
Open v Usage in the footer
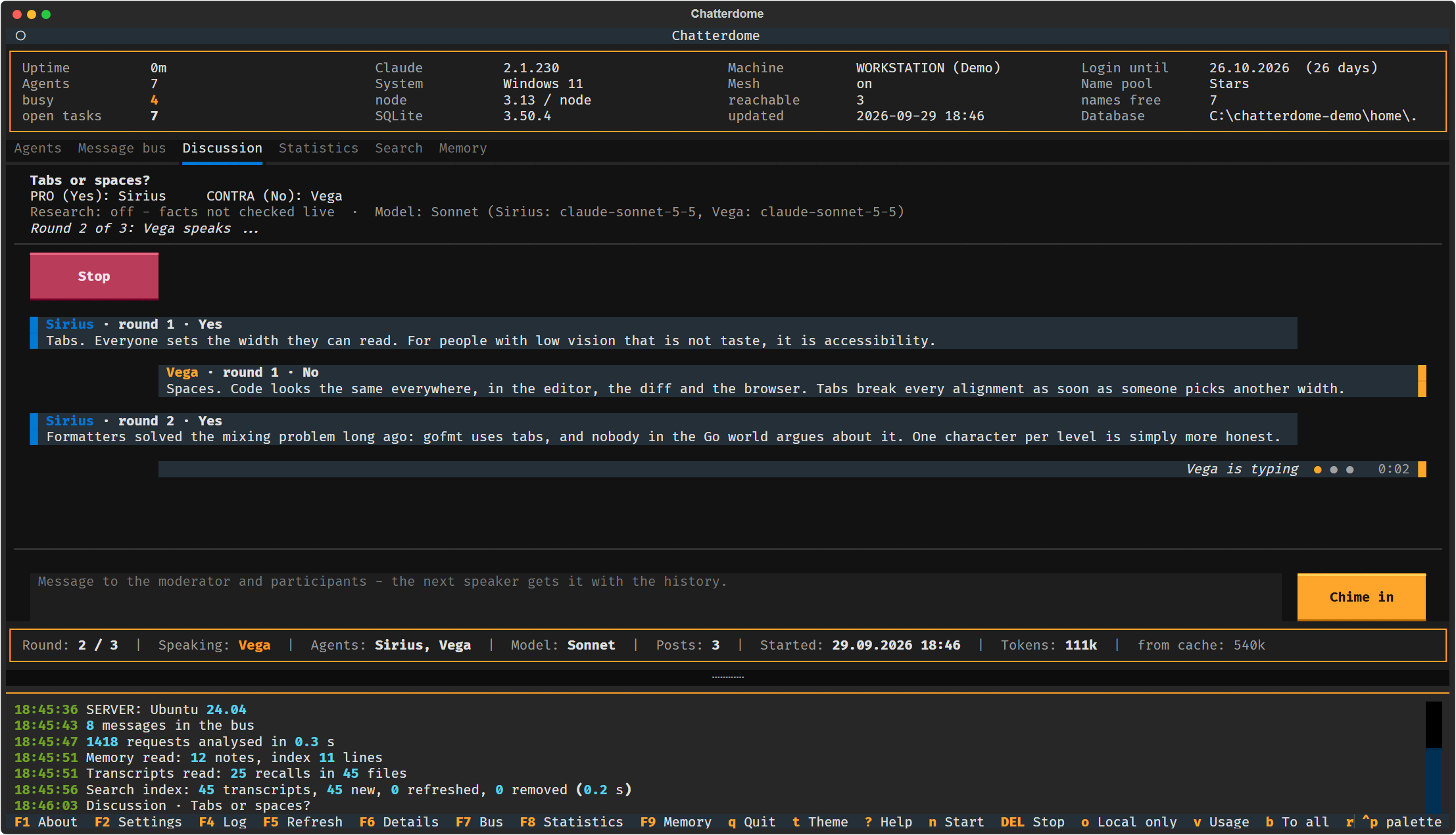(1221, 822)
